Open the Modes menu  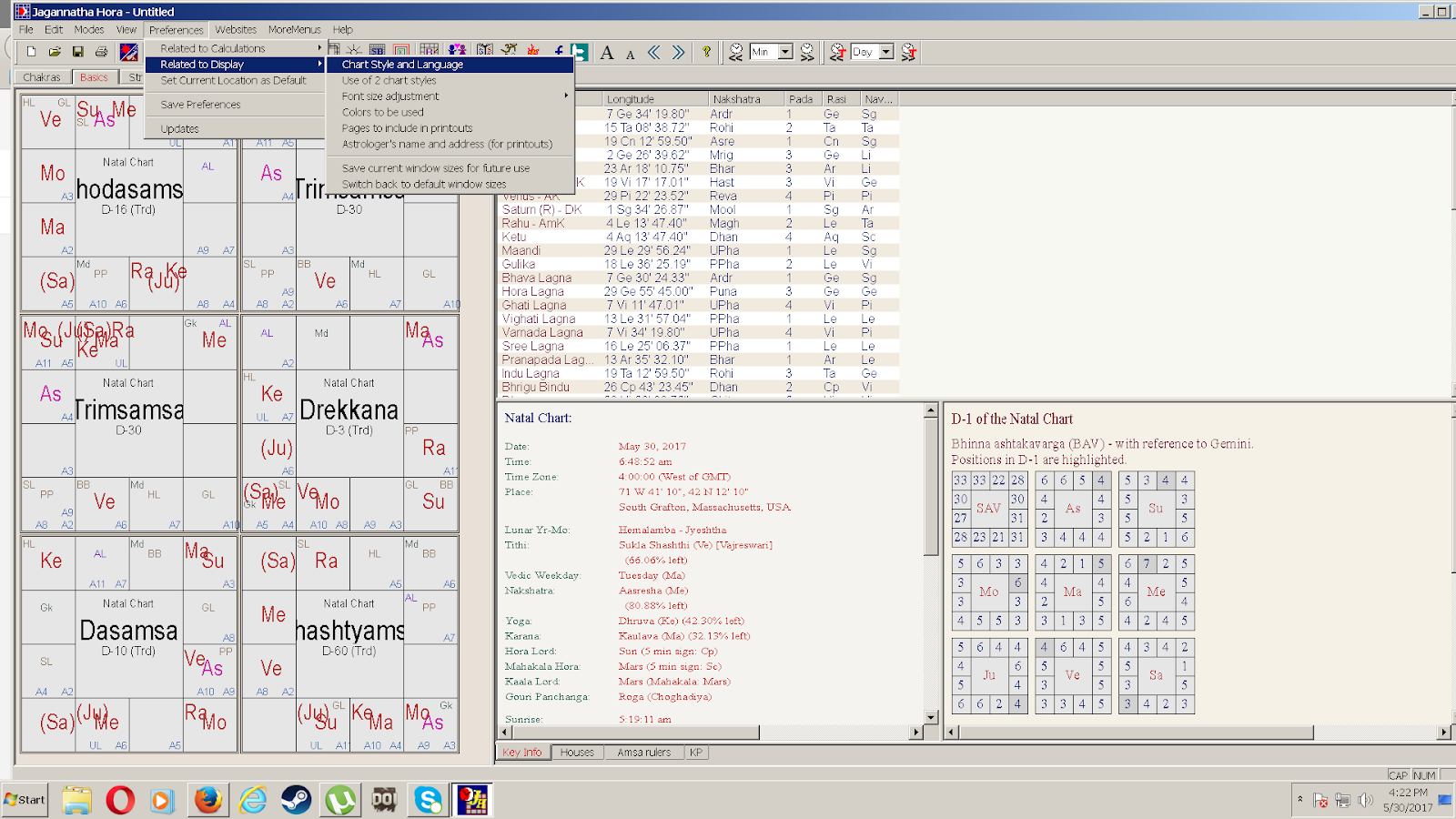[89, 29]
